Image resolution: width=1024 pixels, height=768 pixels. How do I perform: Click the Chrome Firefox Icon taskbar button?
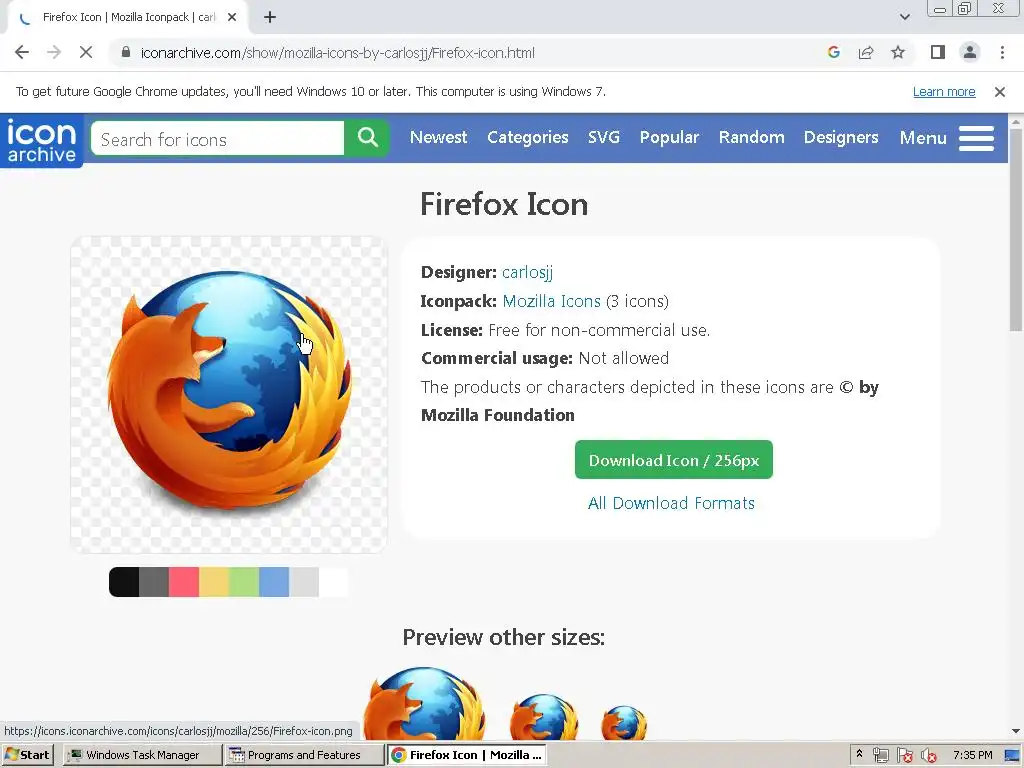pyautogui.click(x=466, y=755)
